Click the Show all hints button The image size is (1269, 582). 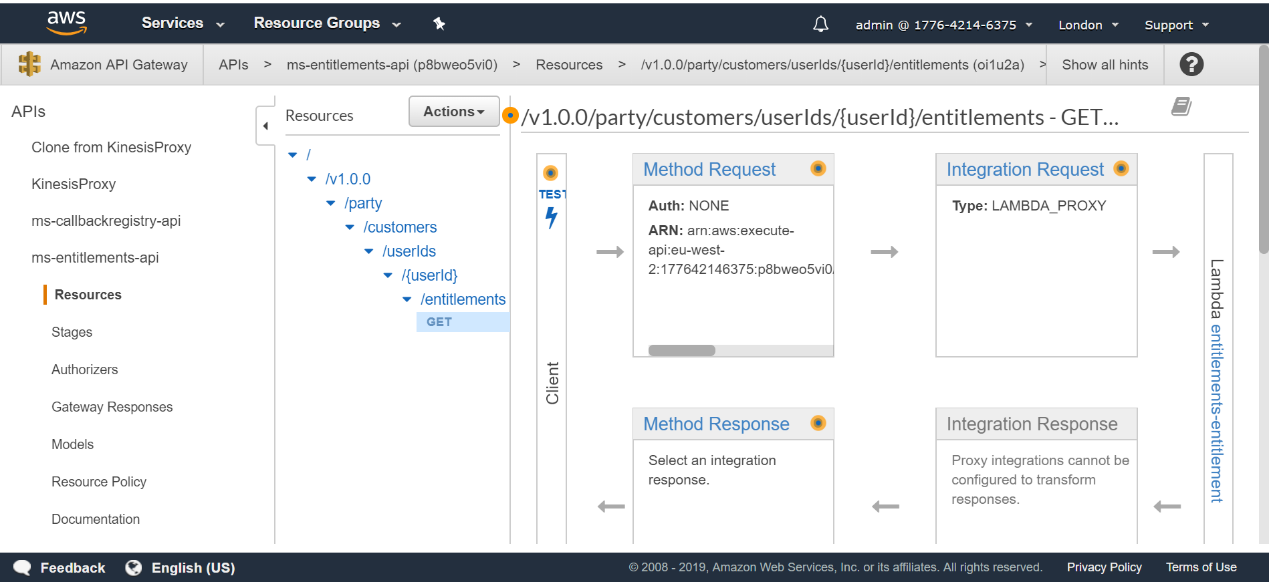pyautogui.click(x=1105, y=64)
